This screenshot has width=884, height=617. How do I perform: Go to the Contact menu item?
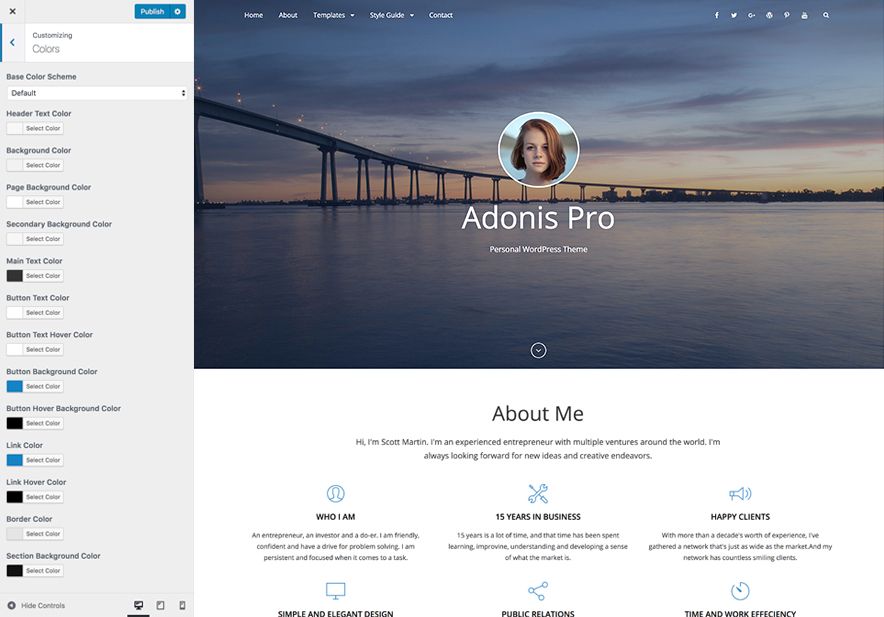click(x=440, y=15)
